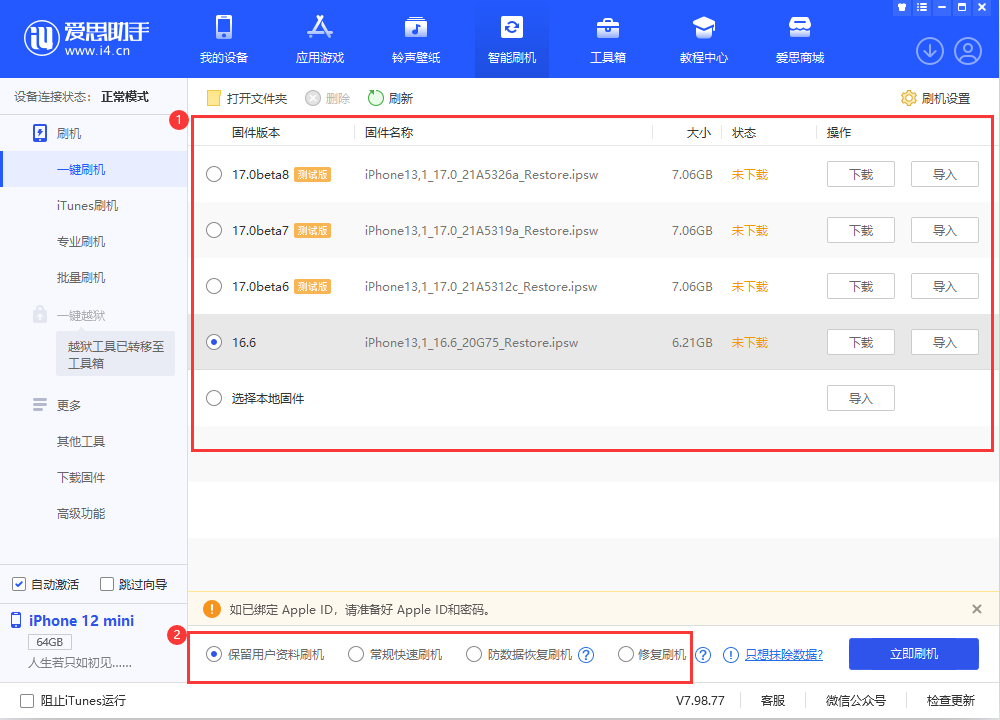The width and height of the screenshot is (1000, 720).
Task: Open the 我的设备 device panel
Action: 223,38
